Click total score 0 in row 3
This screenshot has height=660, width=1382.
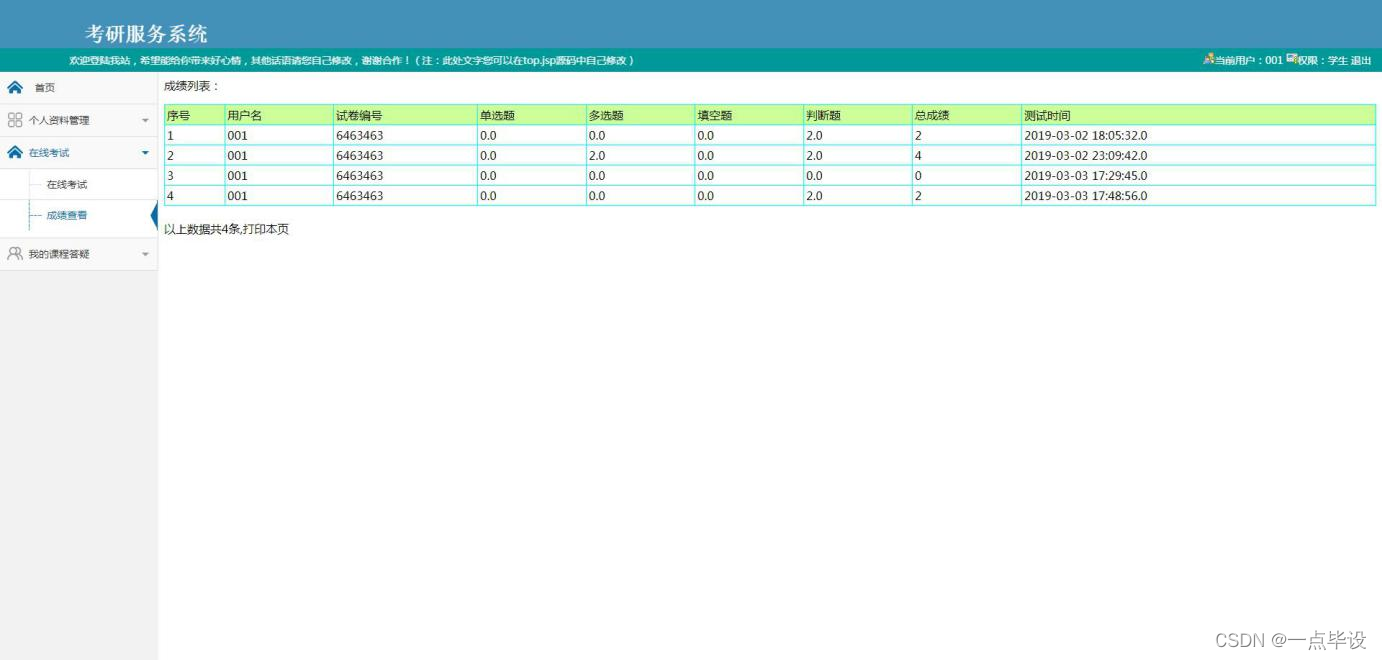point(918,175)
